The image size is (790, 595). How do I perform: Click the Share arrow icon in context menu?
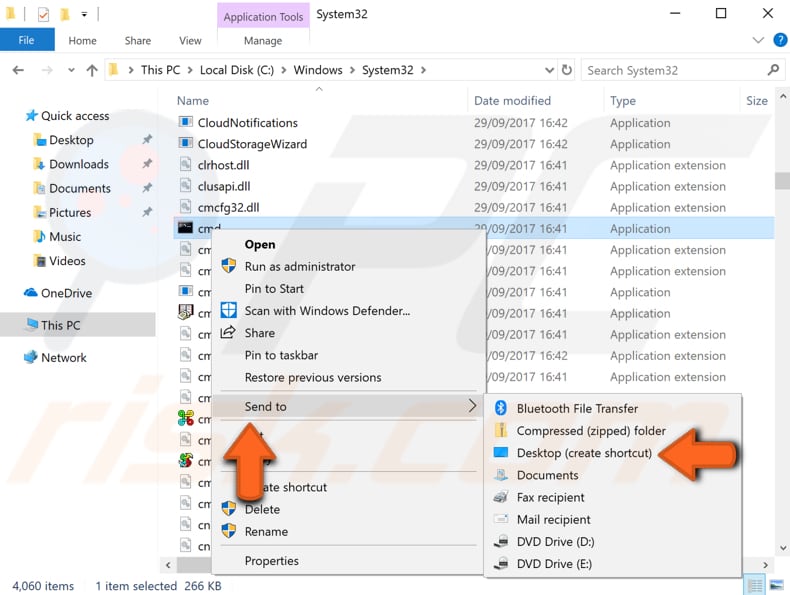tap(228, 333)
